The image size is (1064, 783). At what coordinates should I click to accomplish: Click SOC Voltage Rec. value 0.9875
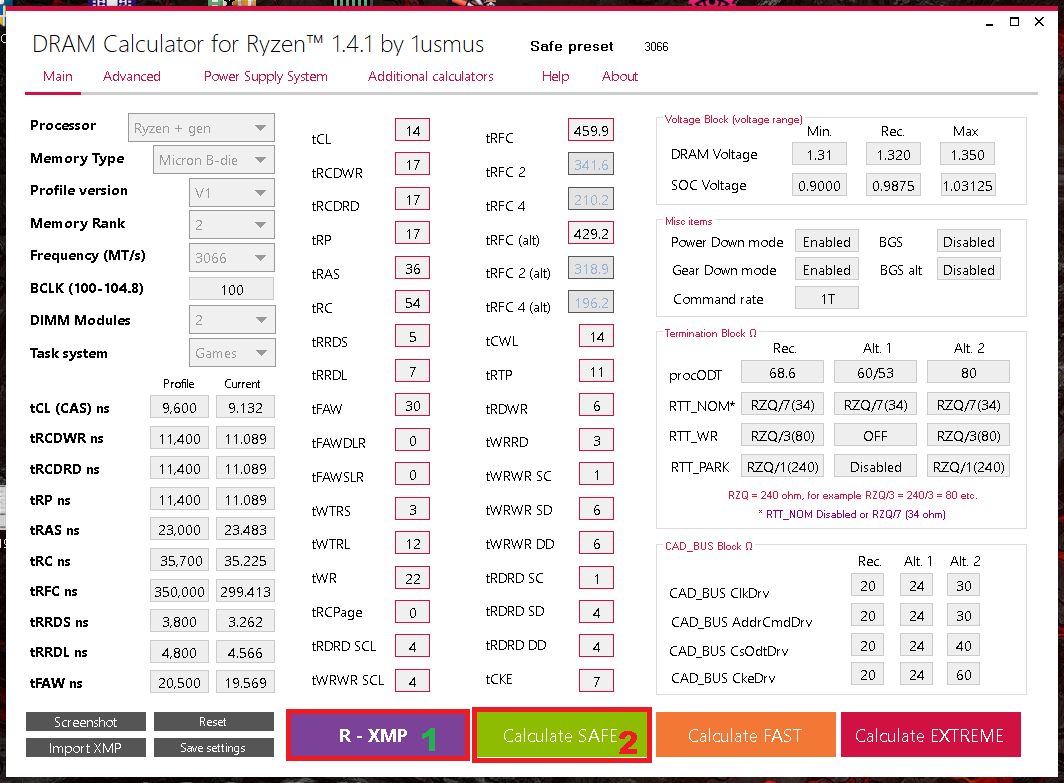(893, 185)
